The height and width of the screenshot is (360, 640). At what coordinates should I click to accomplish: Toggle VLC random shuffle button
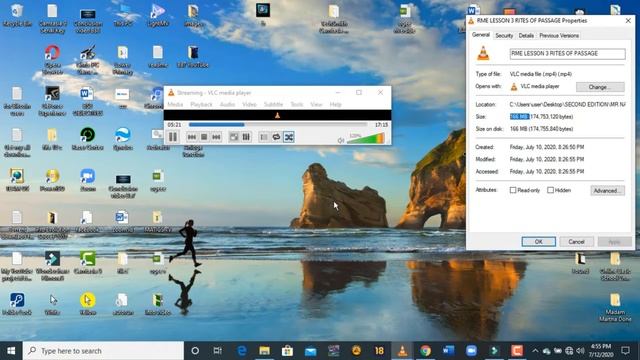point(289,137)
